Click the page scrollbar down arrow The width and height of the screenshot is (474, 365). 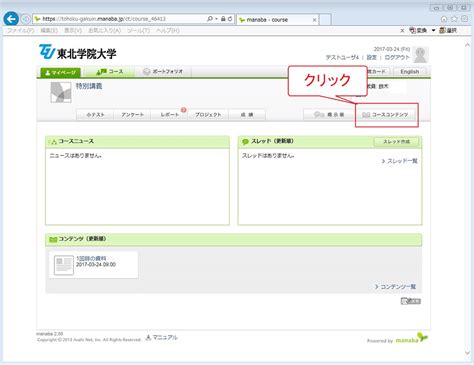pyautogui.click(x=467, y=352)
